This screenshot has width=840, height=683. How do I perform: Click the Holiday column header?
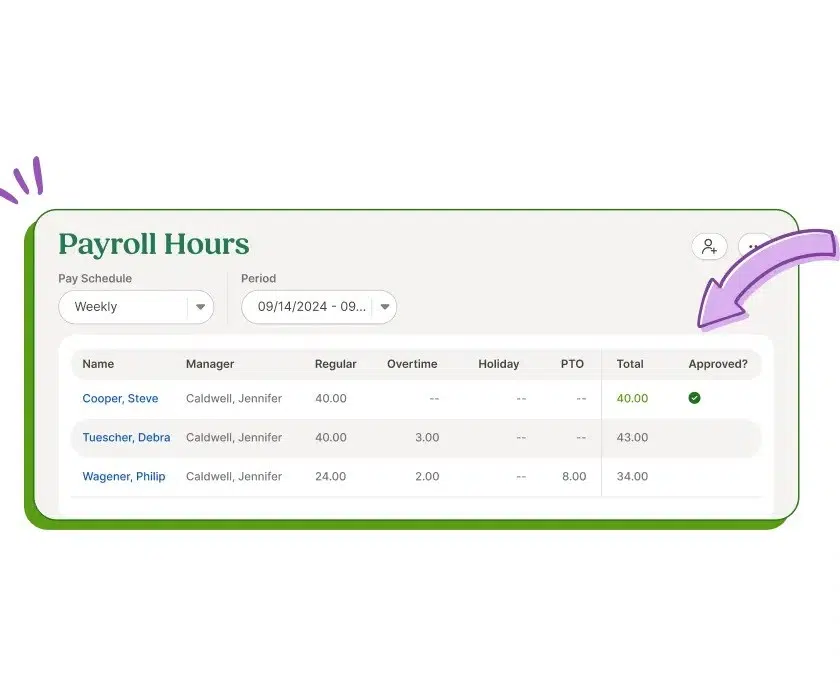(x=498, y=364)
